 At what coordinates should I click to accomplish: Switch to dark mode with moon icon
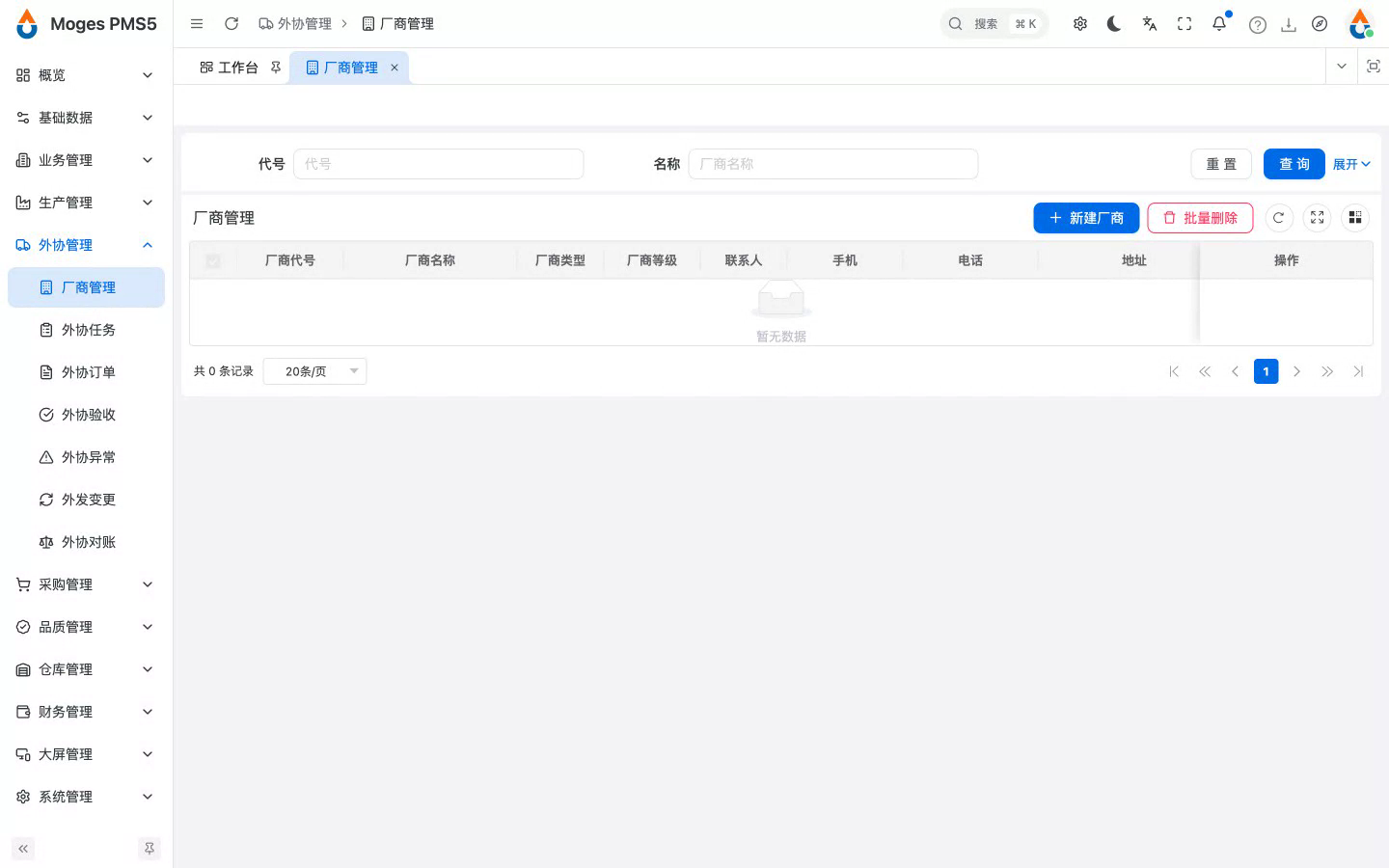pos(1114,24)
